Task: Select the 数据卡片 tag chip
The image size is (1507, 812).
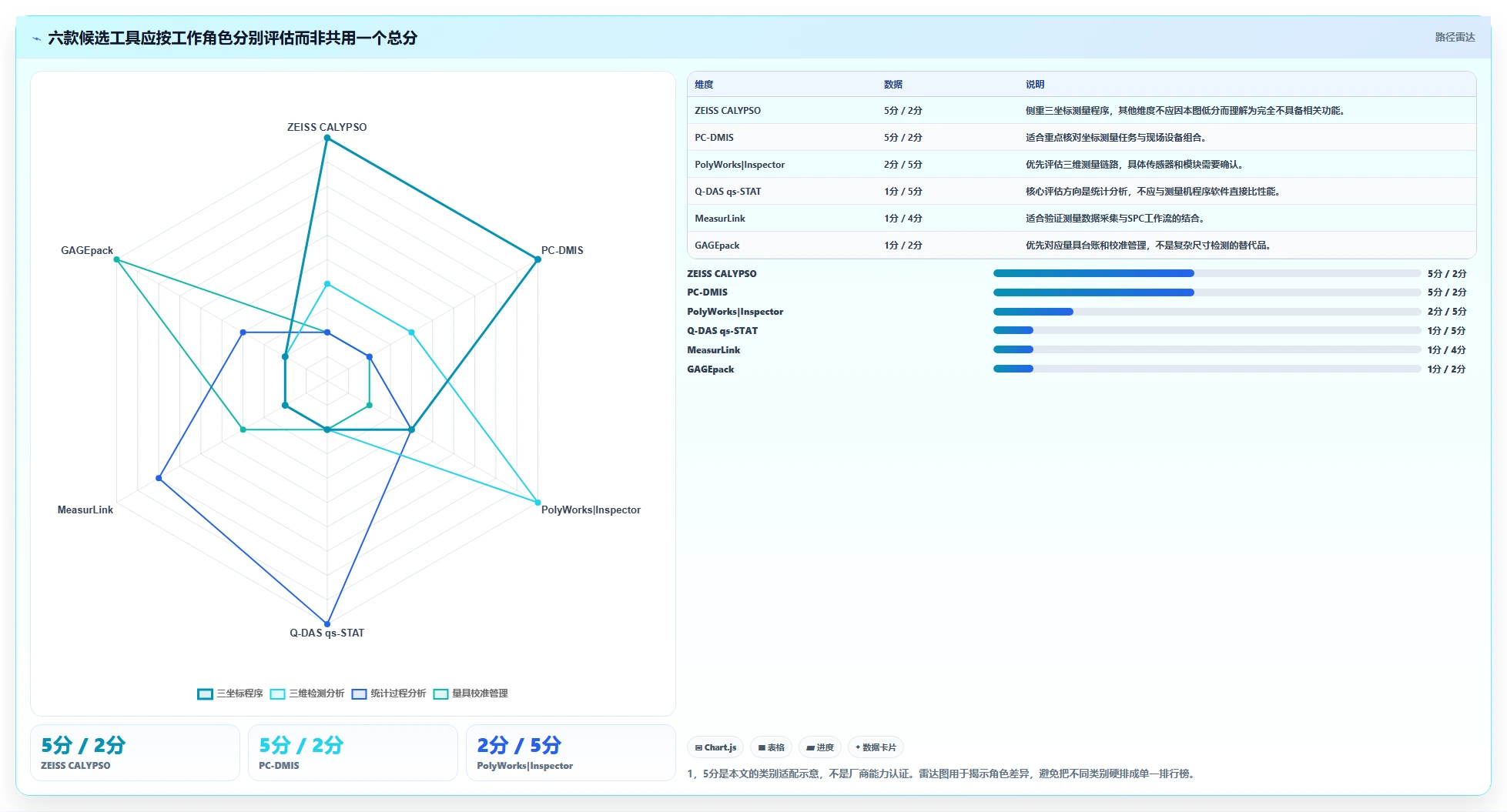Action: coord(876,747)
